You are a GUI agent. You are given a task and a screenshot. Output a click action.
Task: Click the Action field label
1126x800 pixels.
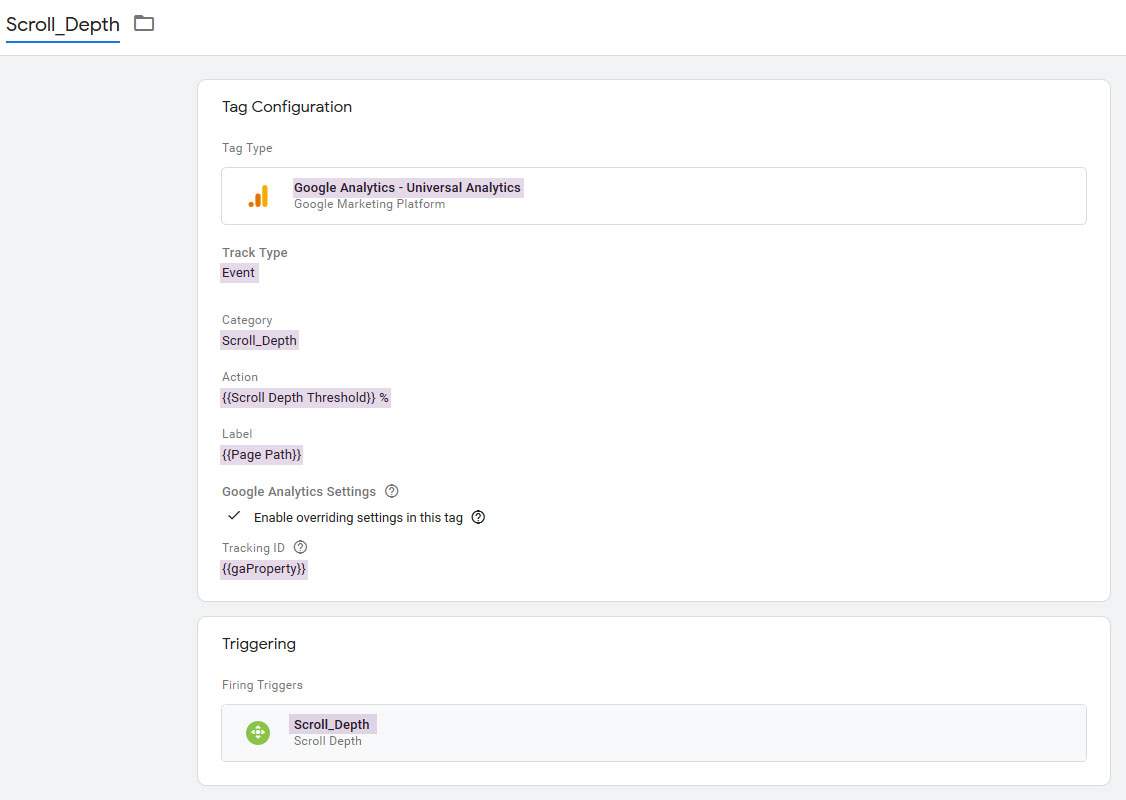(x=240, y=376)
